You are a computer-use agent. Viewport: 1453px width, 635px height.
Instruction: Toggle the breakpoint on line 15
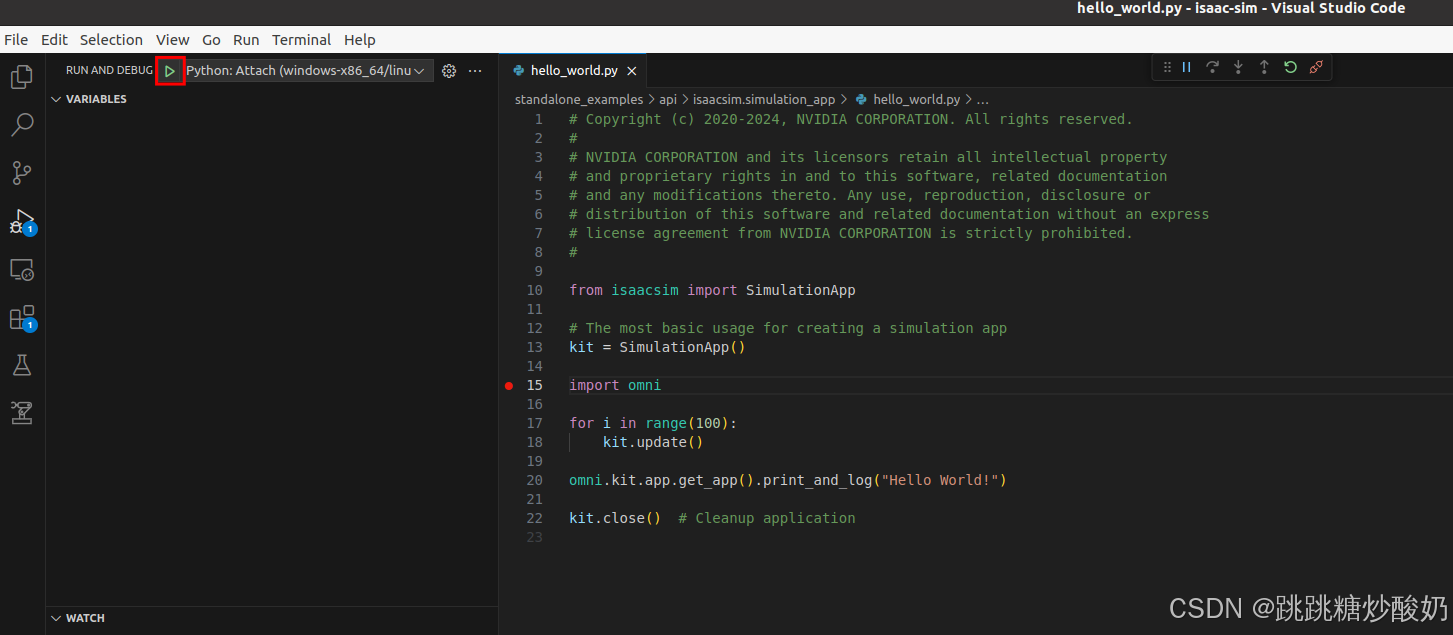(509, 384)
